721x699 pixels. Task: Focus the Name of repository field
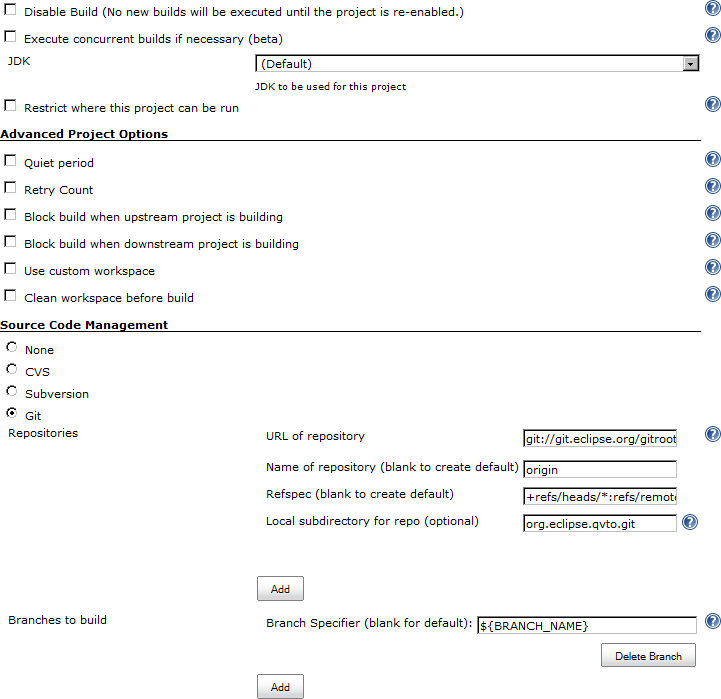(x=600, y=470)
